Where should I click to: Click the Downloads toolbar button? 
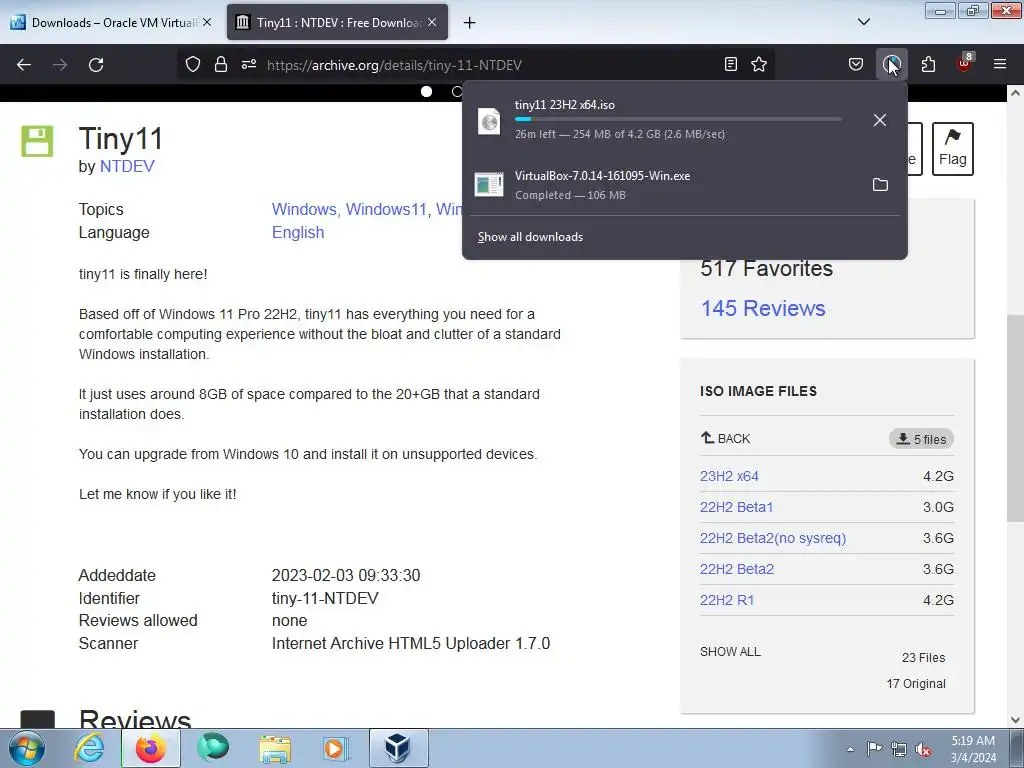891,65
